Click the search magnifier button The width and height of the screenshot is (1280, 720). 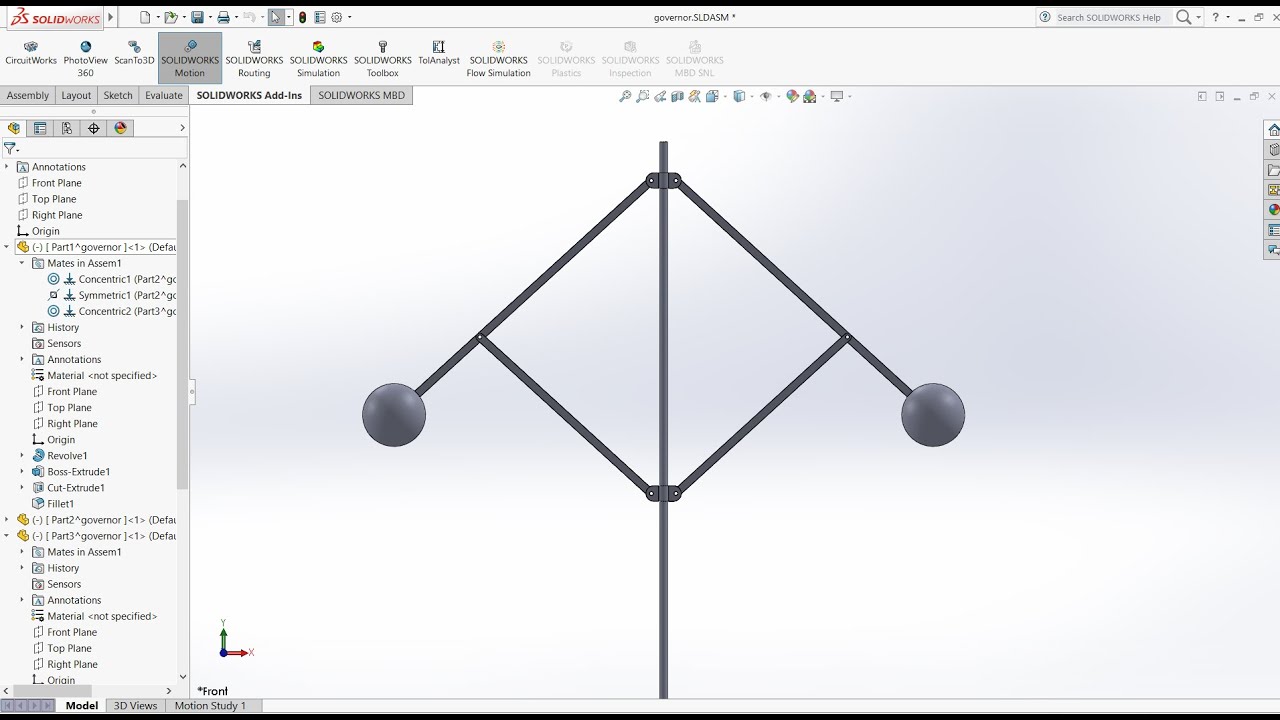click(x=1184, y=17)
